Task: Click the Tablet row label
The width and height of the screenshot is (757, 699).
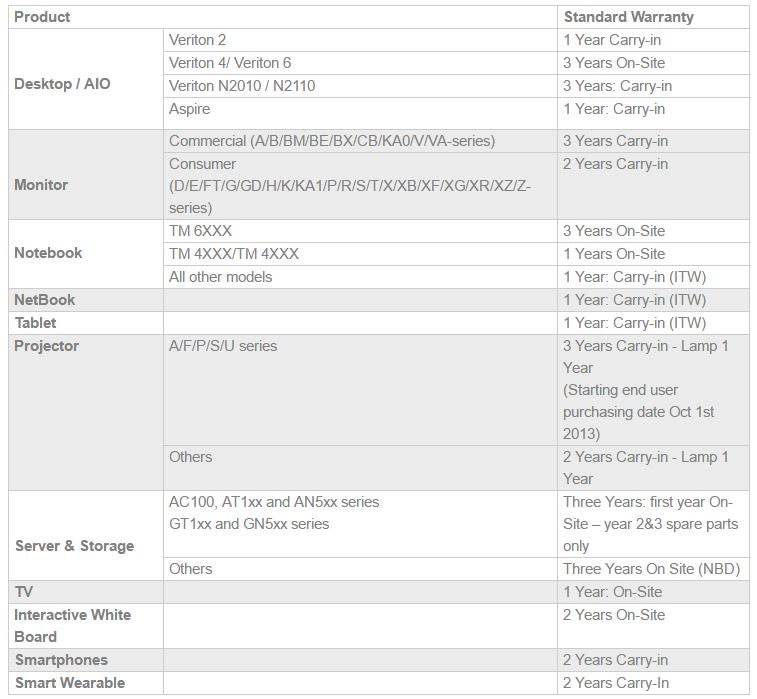Action: pyautogui.click(x=35, y=323)
